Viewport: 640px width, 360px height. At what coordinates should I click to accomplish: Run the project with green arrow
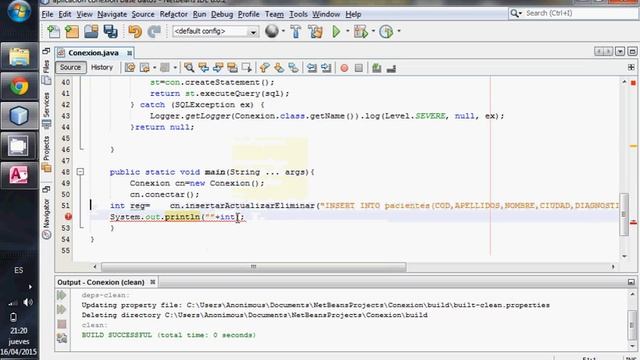click(336, 31)
